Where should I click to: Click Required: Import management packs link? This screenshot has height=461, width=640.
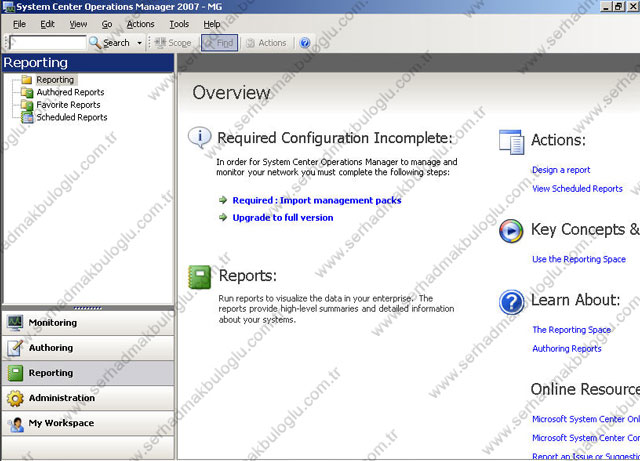[x=317, y=200]
